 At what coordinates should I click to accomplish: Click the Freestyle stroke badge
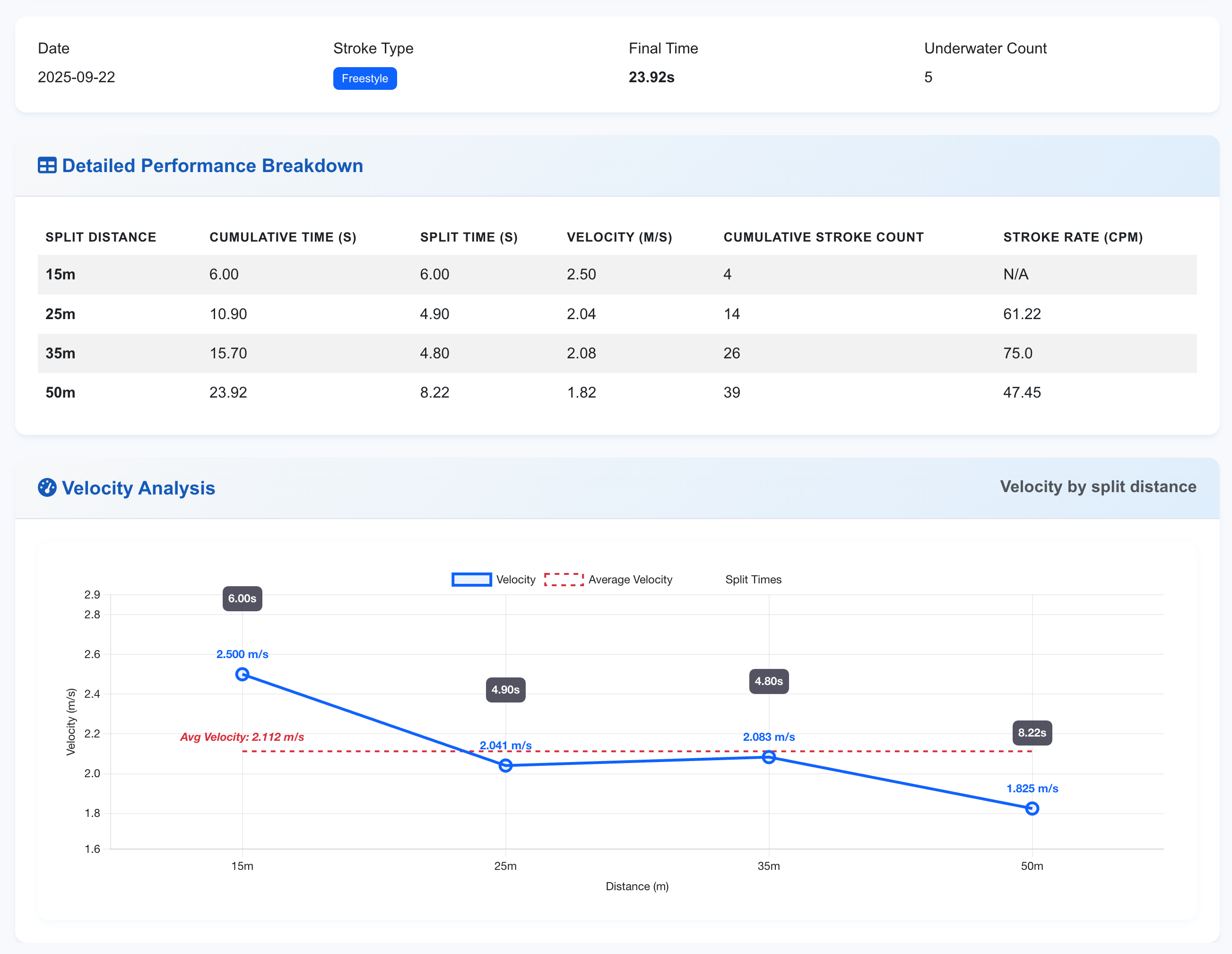(365, 78)
